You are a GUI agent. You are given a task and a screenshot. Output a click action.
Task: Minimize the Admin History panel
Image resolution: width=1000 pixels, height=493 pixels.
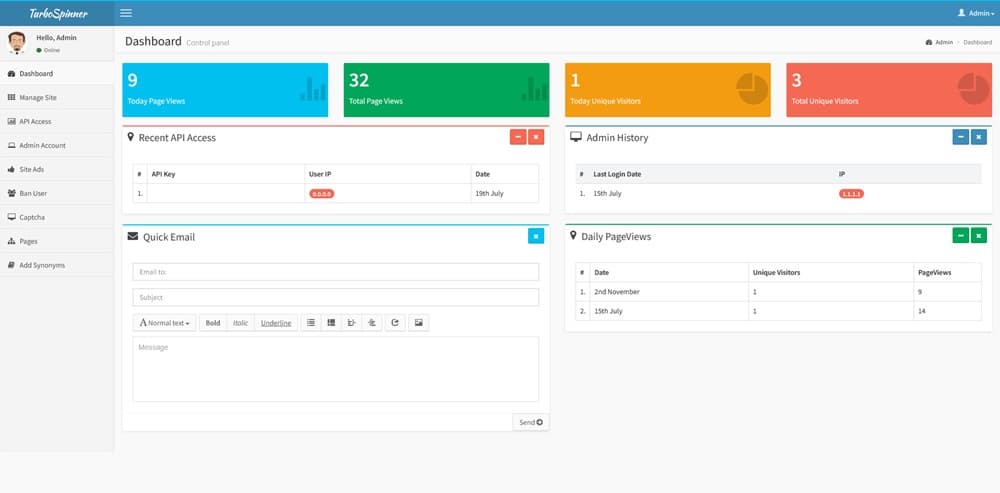(960, 137)
